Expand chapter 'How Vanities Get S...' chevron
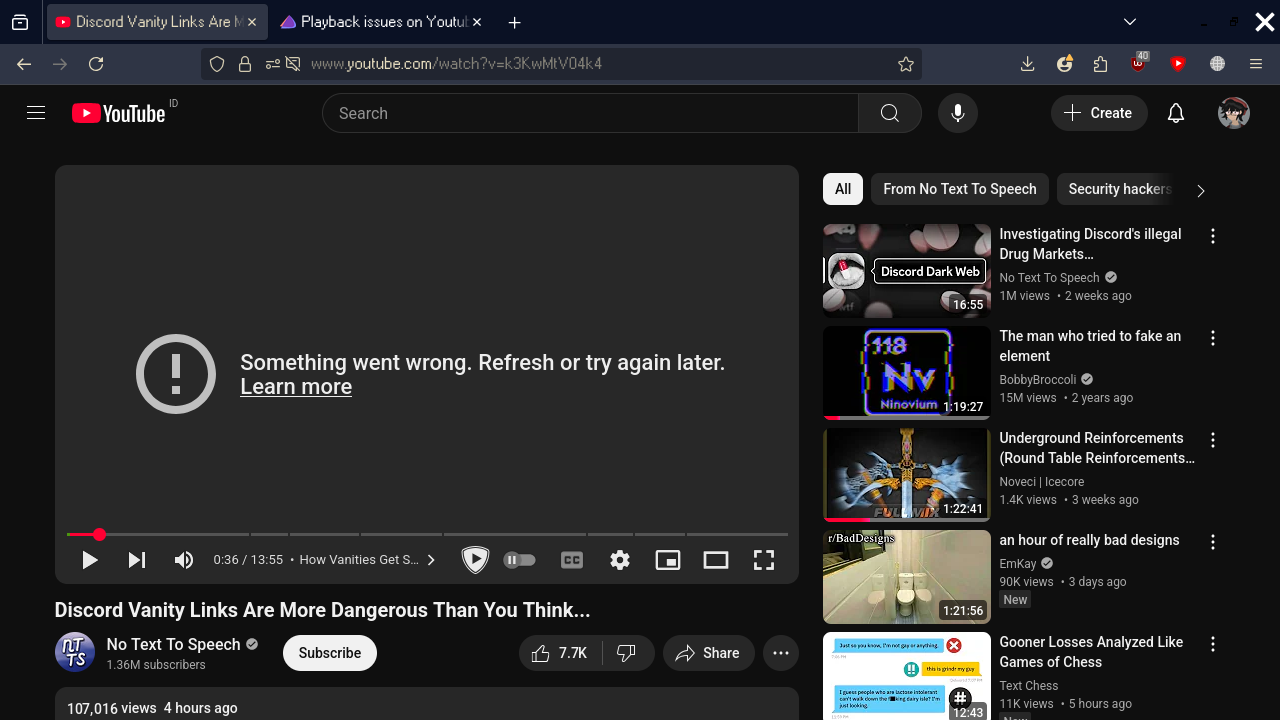The image size is (1280, 720). (431, 560)
